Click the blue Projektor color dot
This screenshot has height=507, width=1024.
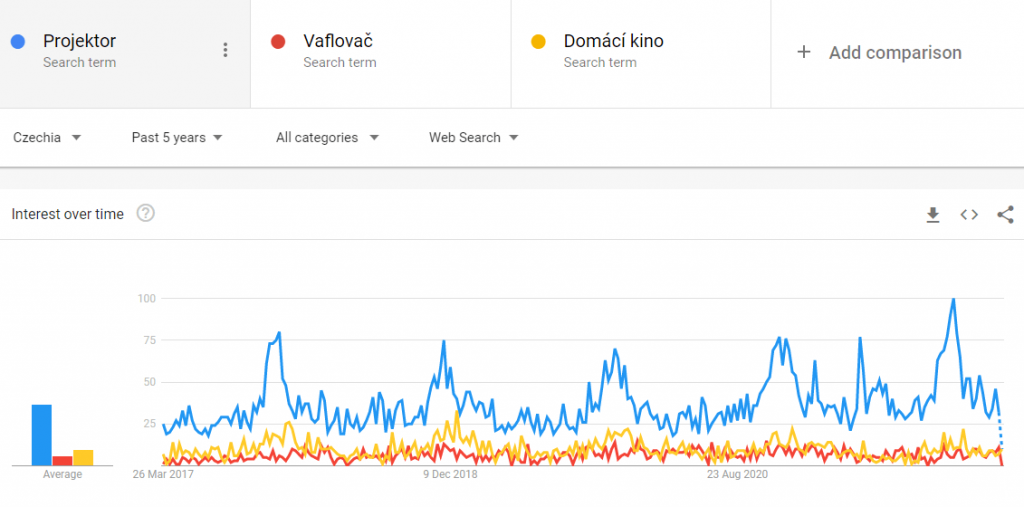18,42
